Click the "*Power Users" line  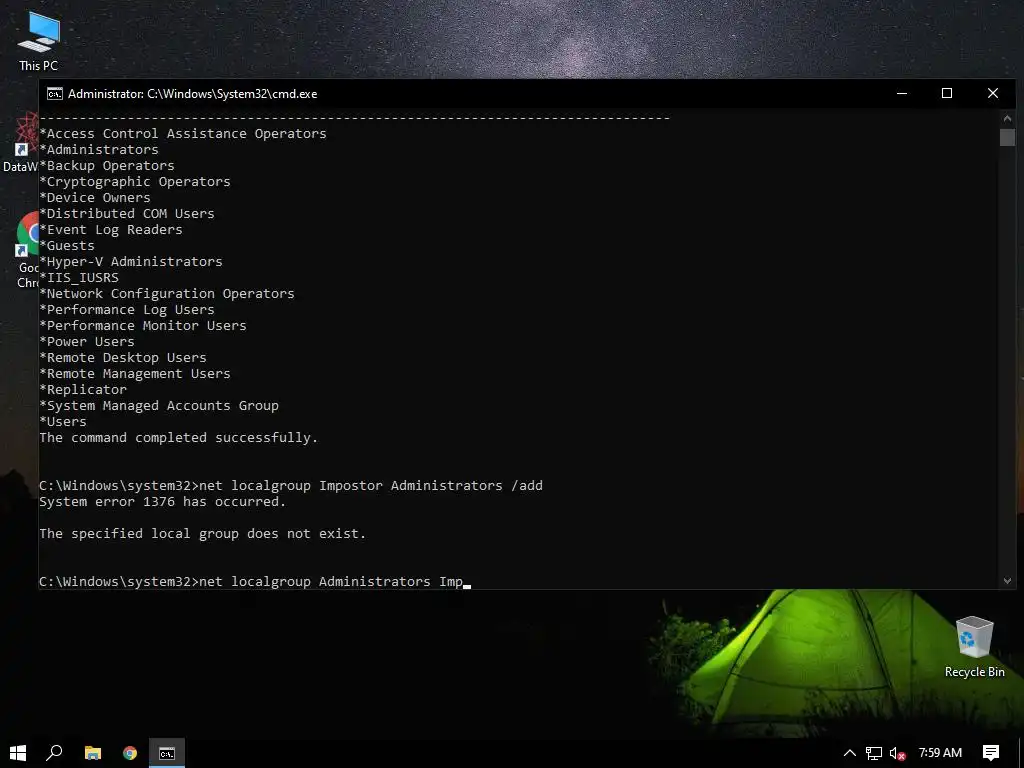(x=87, y=342)
